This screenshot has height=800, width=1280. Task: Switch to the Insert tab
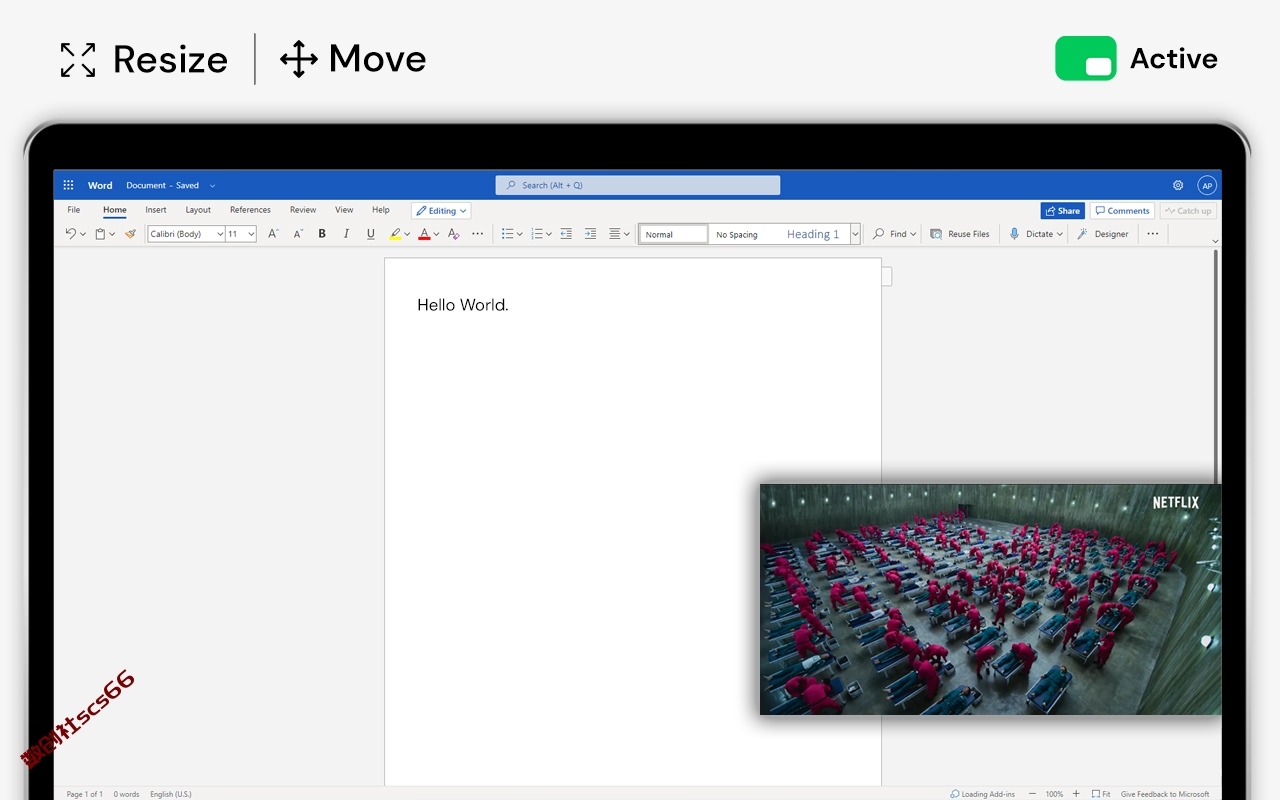[156, 210]
